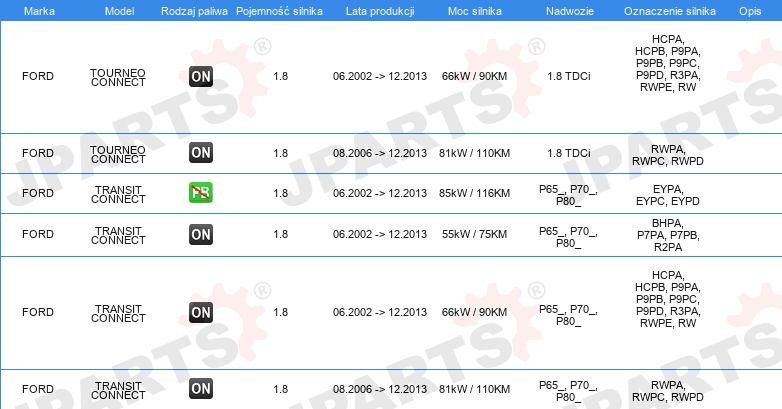Image resolution: width=782 pixels, height=409 pixels.
Task: Click the ON fuel icon for Transit Connect 66kW
Action: 201,312
